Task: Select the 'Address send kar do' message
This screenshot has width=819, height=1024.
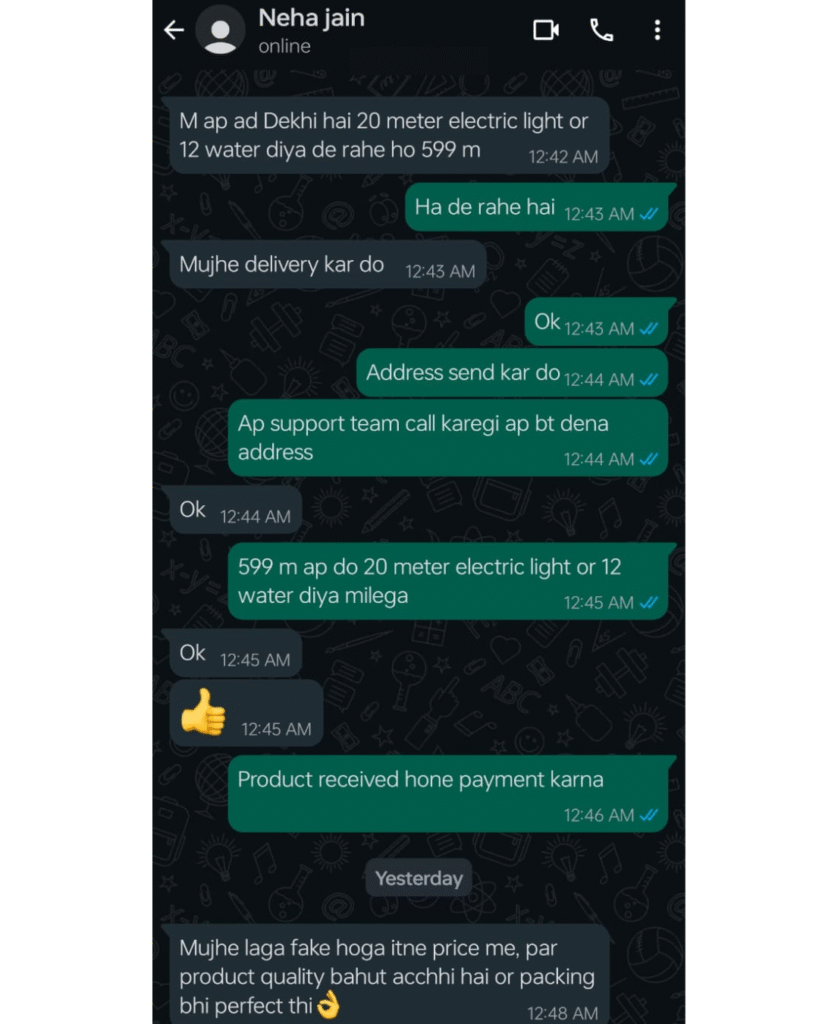Action: (x=512, y=373)
